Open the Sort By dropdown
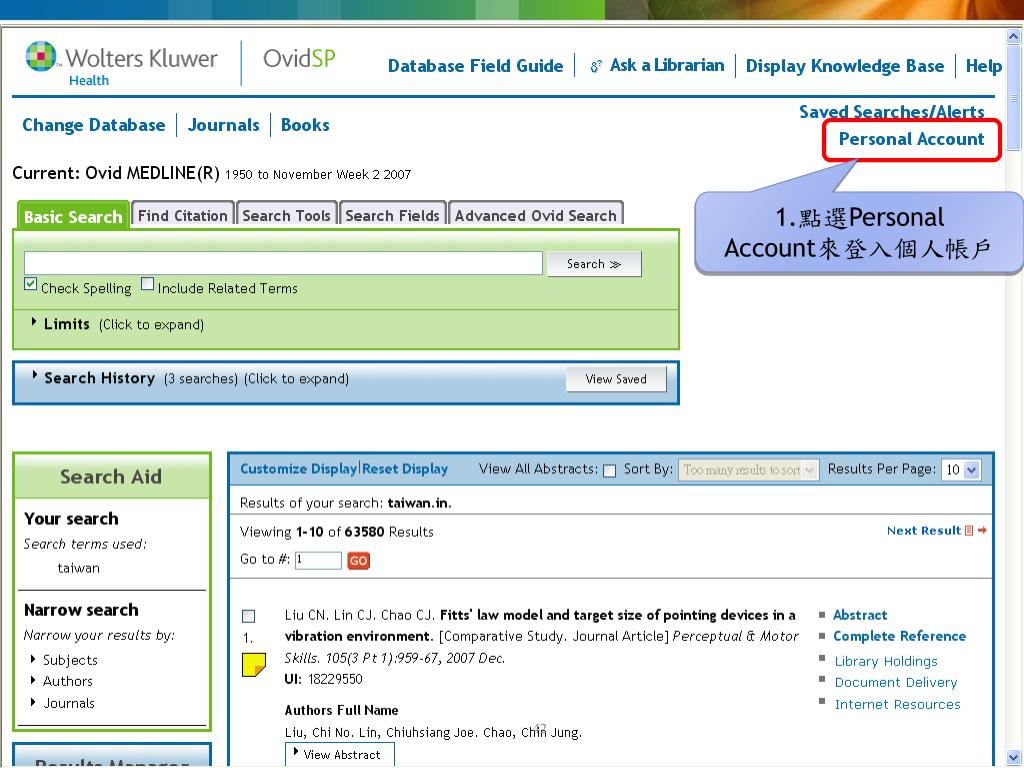 (748, 470)
